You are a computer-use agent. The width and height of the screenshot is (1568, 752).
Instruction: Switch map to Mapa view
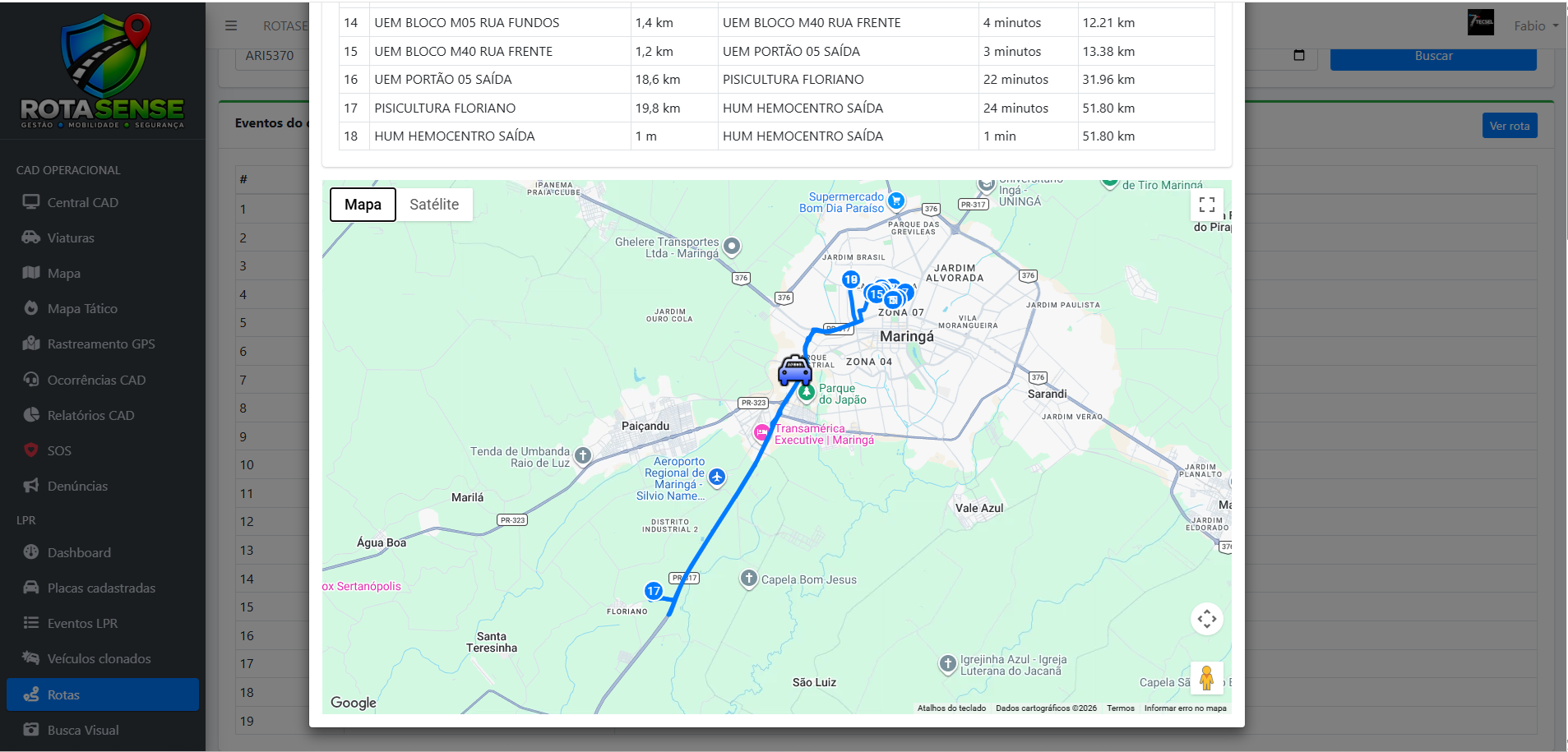pyautogui.click(x=363, y=205)
